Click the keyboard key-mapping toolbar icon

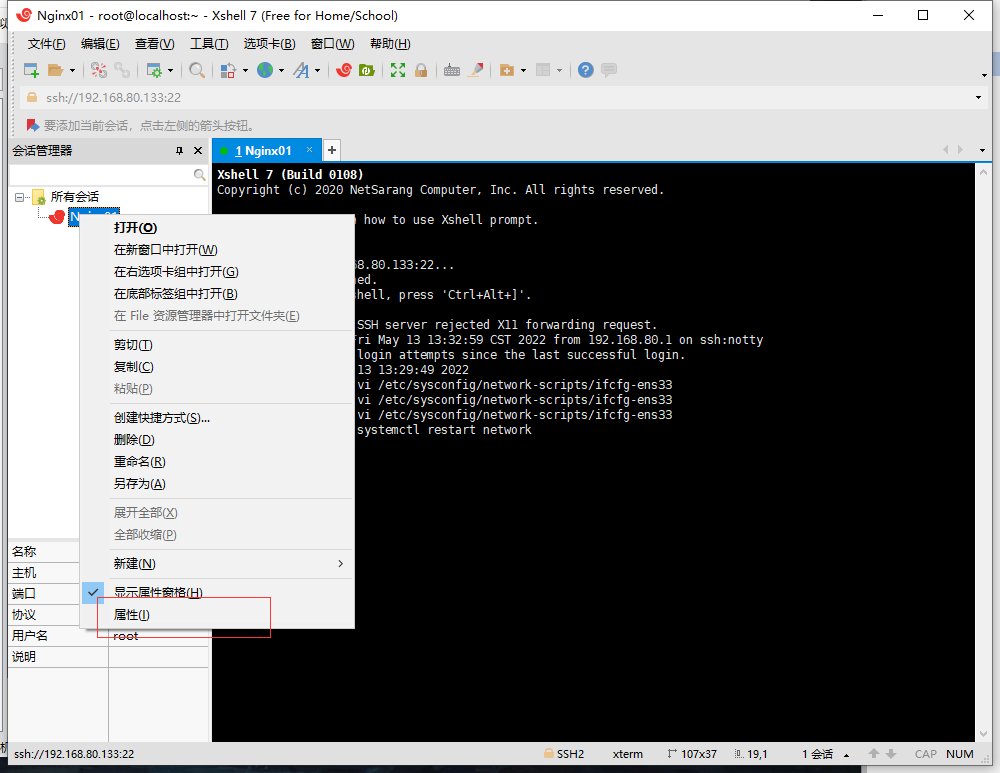(452, 70)
